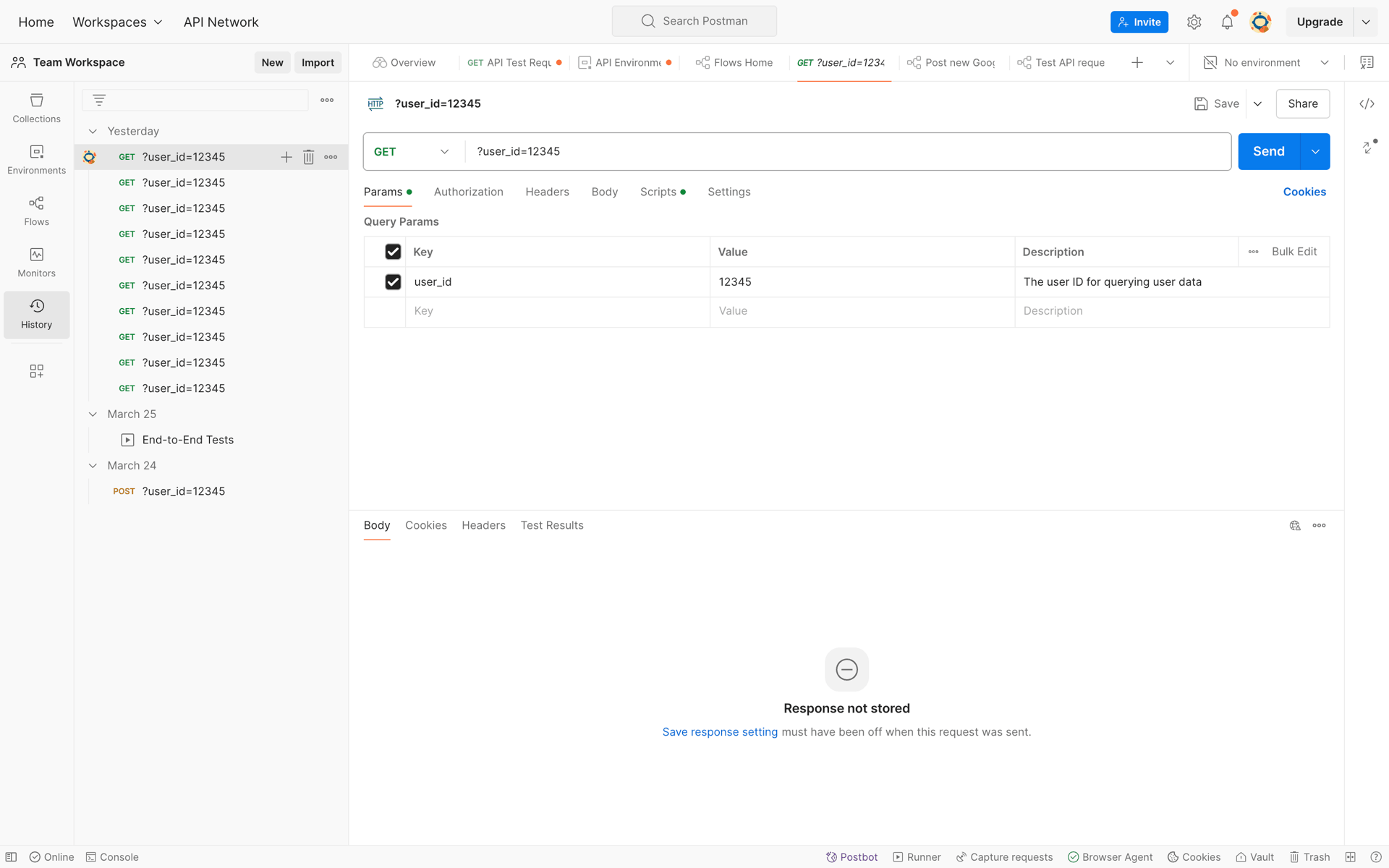Open the response pane more options ellipsis

1320,526
